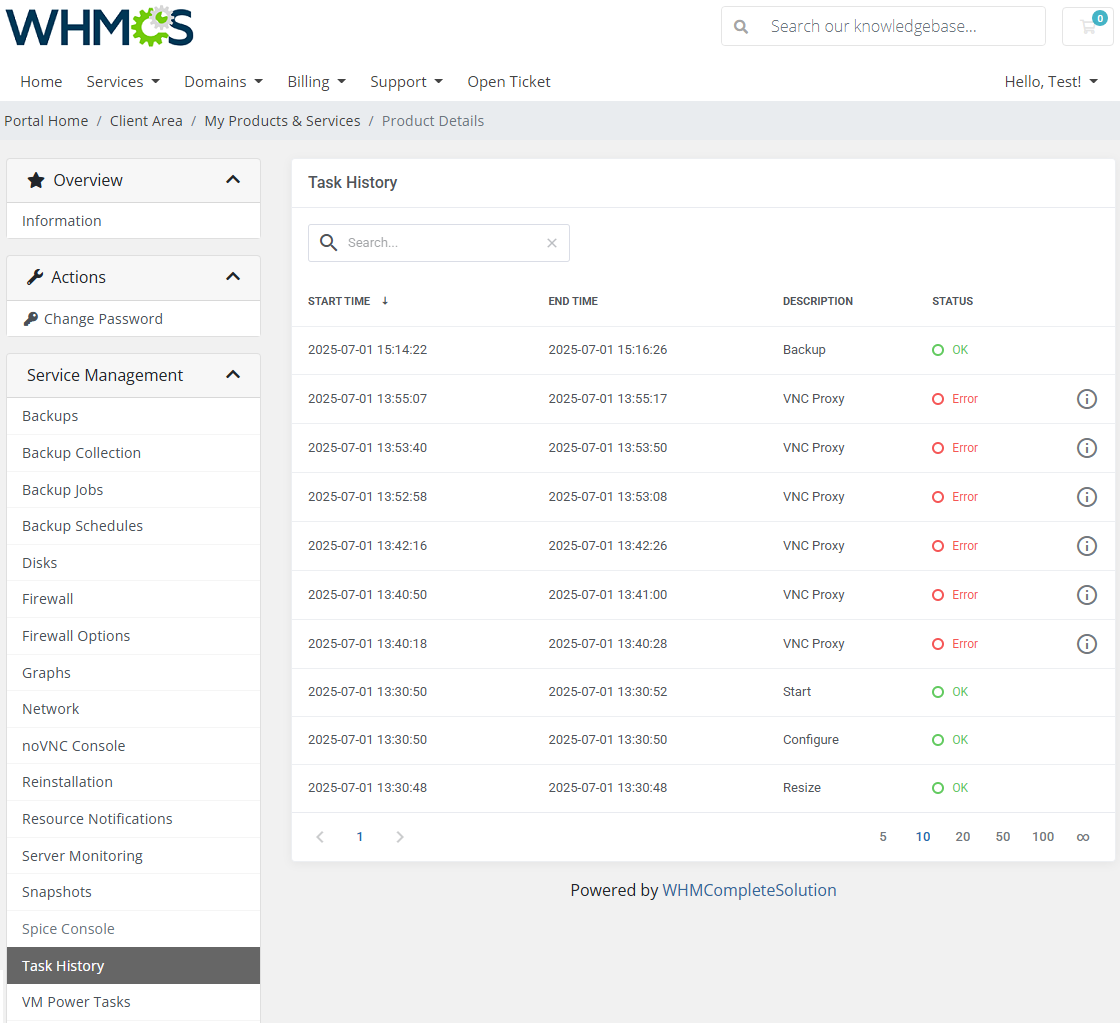Click the shopping cart icon
The image size is (1120, 1023).
(1087, 27)
